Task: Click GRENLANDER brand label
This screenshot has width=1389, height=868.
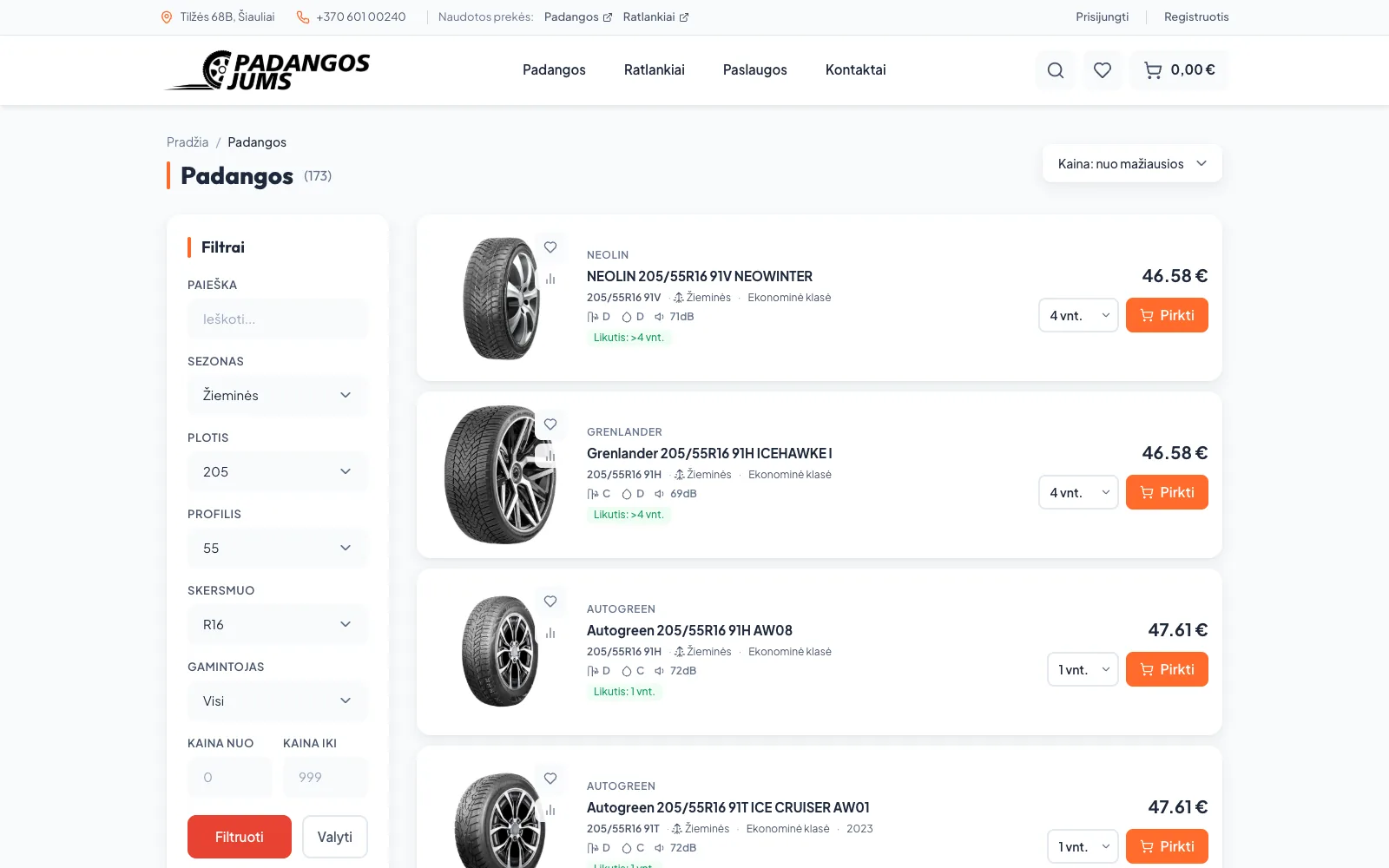Action: click(x=624, y=432)
